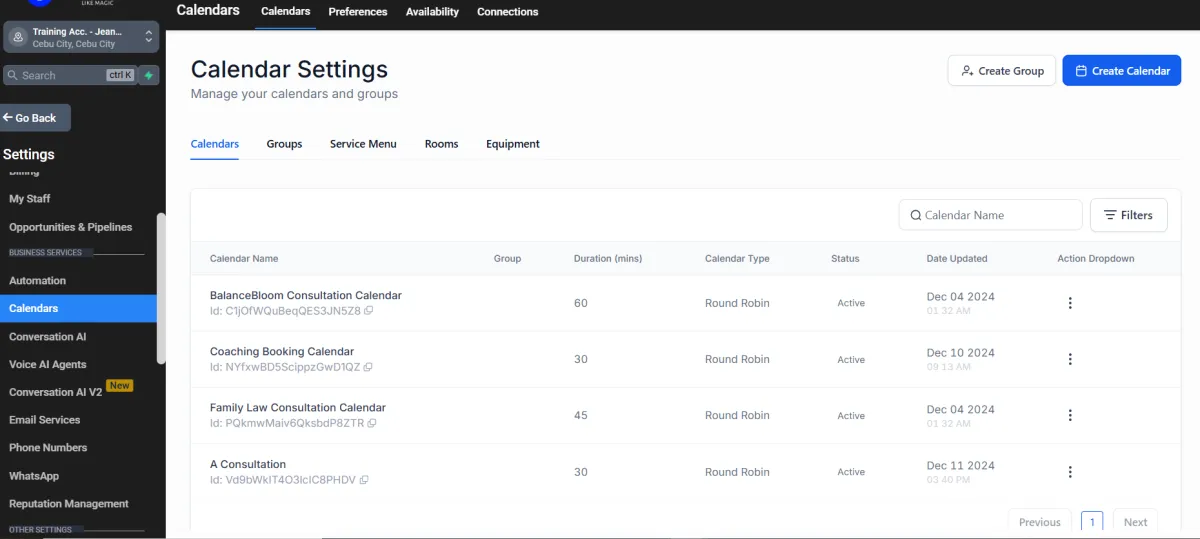Click page 1 in the pagination
This screenshot has width=1200, height=539.
point(1092,522)
